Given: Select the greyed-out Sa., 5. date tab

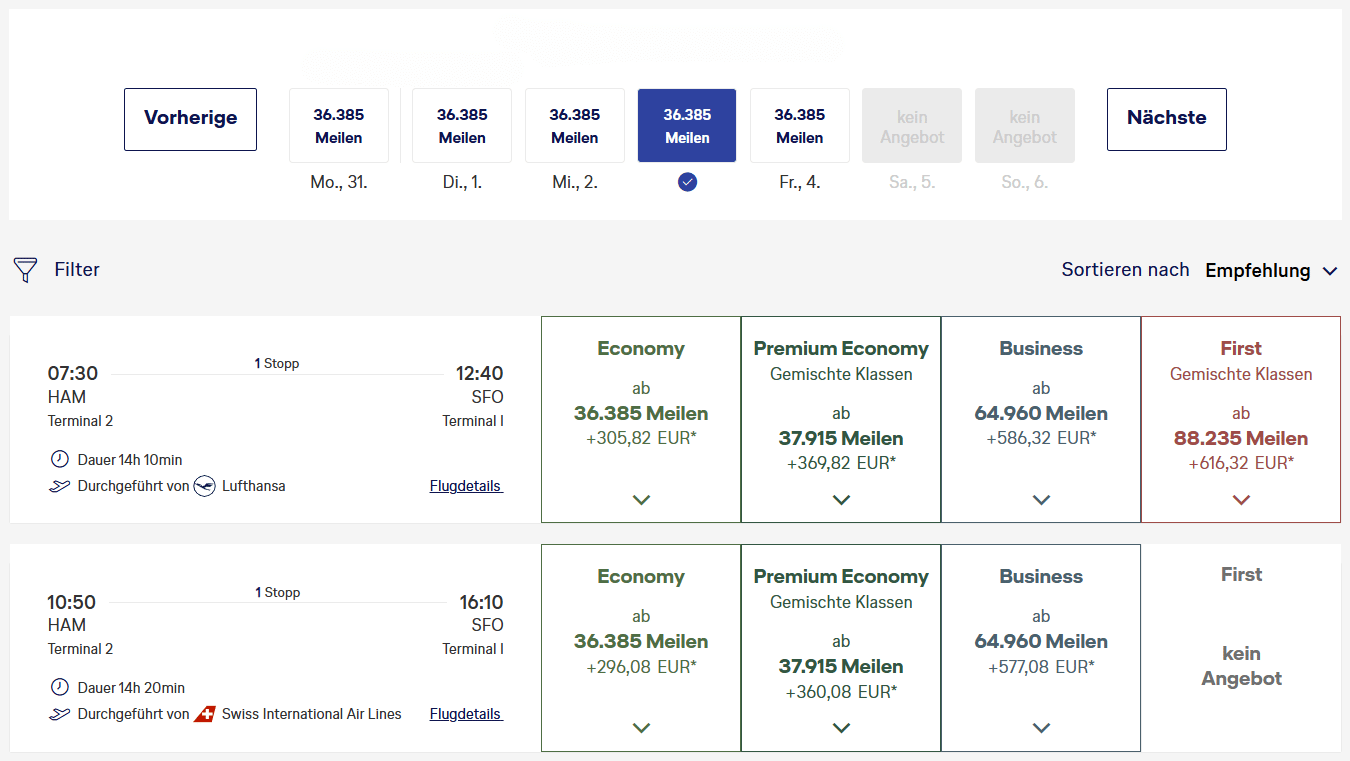Looking at the screenshot, I should [x=911, y=124].
